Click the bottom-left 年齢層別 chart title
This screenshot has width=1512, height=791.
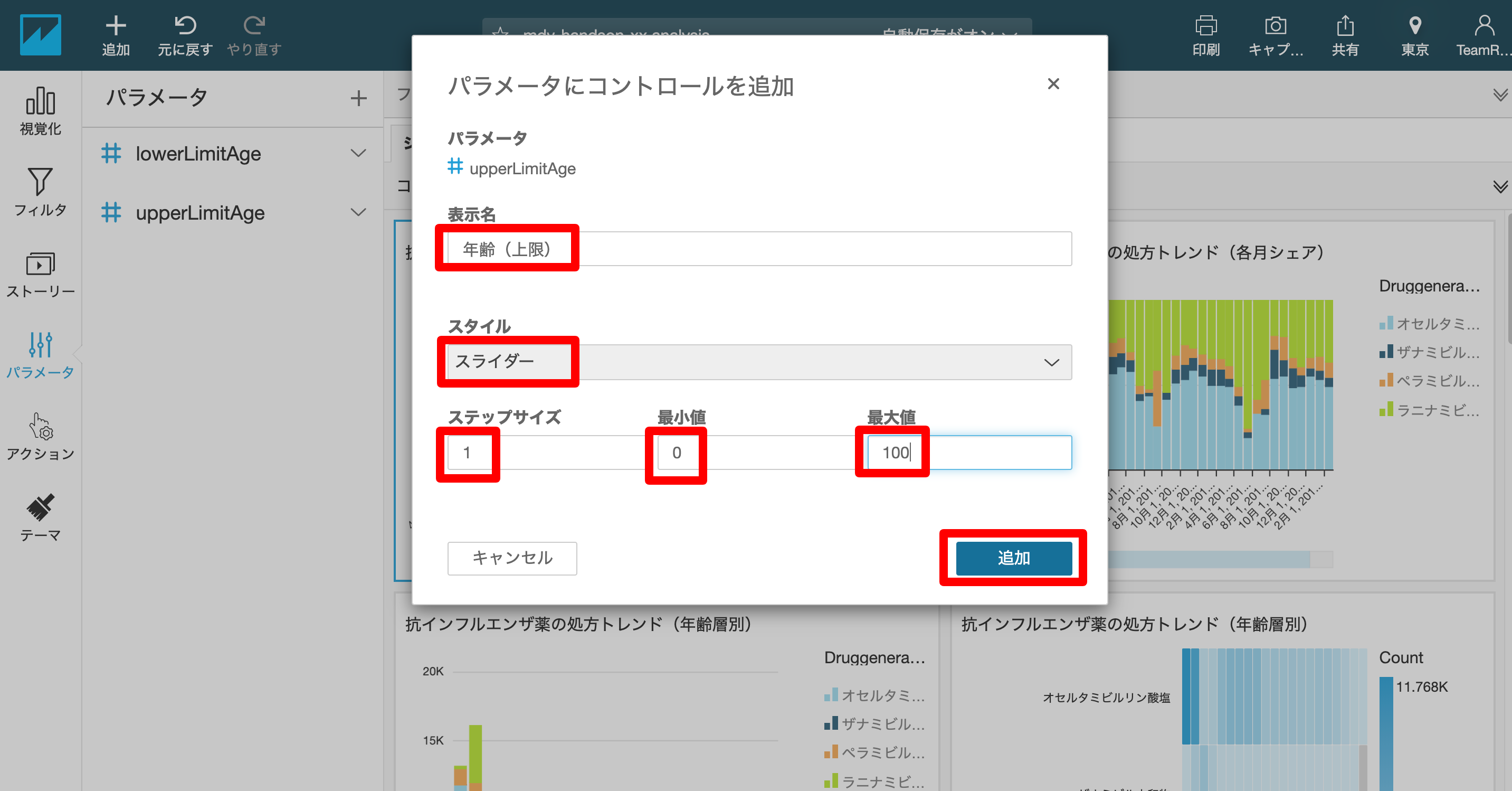pos(579,624)
